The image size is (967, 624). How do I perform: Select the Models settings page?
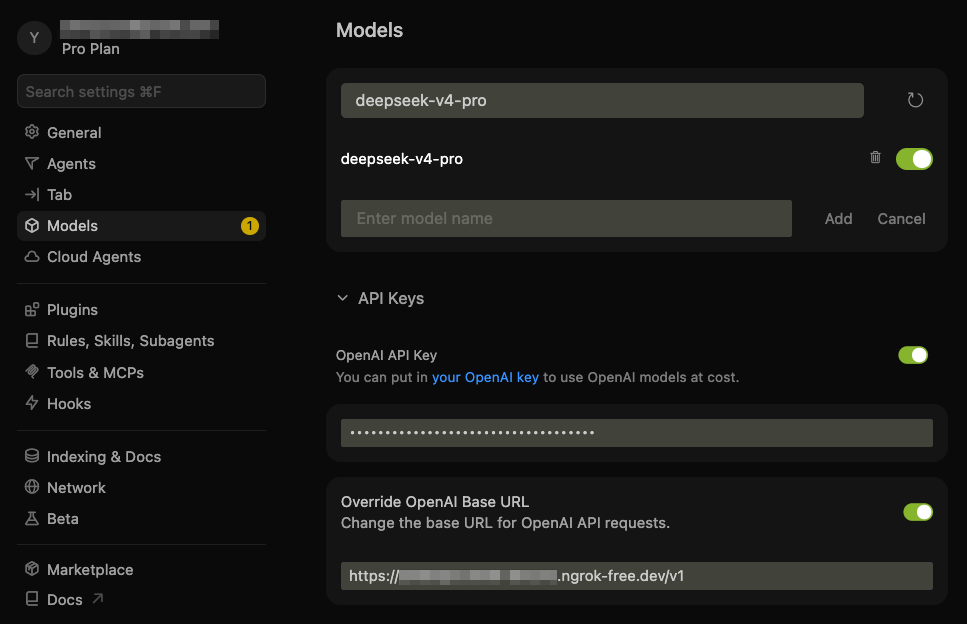tap(141, 226)
